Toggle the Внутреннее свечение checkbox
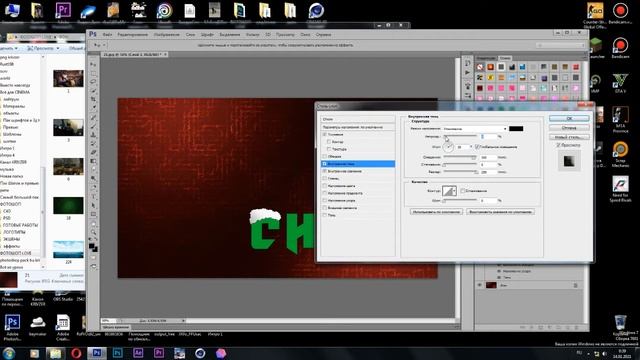The height and width of the screenshot is (360, 640). 325,171
